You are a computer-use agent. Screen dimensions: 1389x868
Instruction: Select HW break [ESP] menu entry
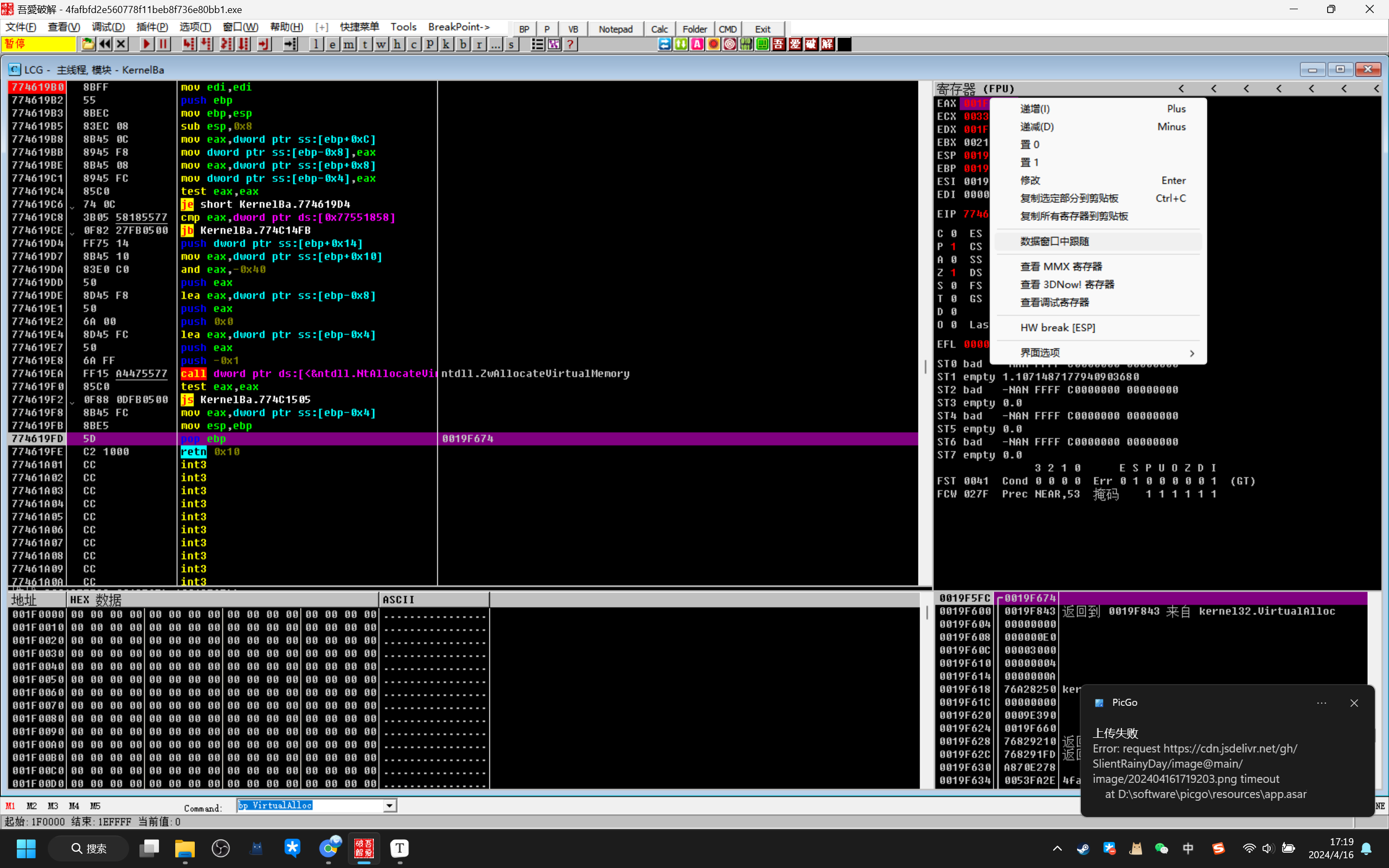click(1098, 327)
